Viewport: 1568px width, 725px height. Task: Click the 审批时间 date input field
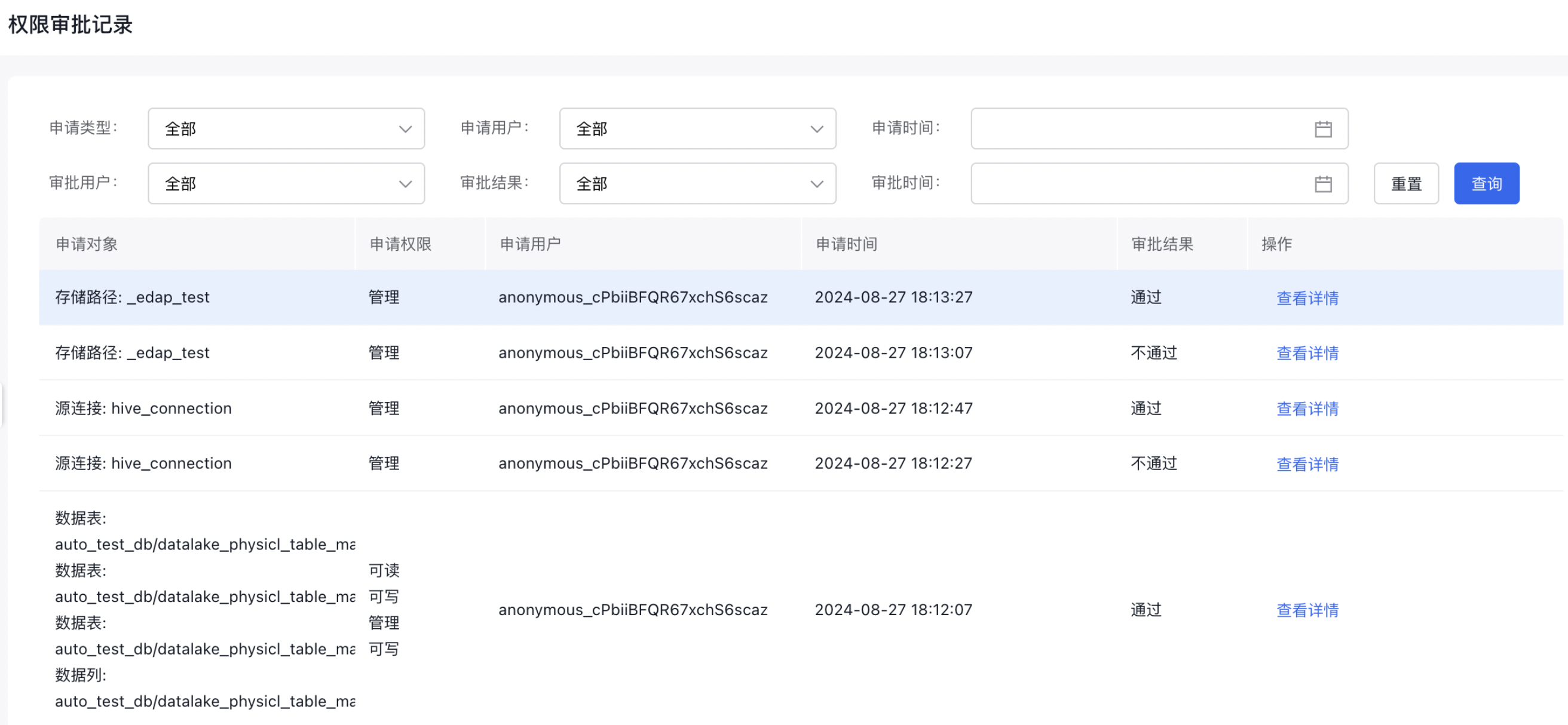coord(1159,183)
